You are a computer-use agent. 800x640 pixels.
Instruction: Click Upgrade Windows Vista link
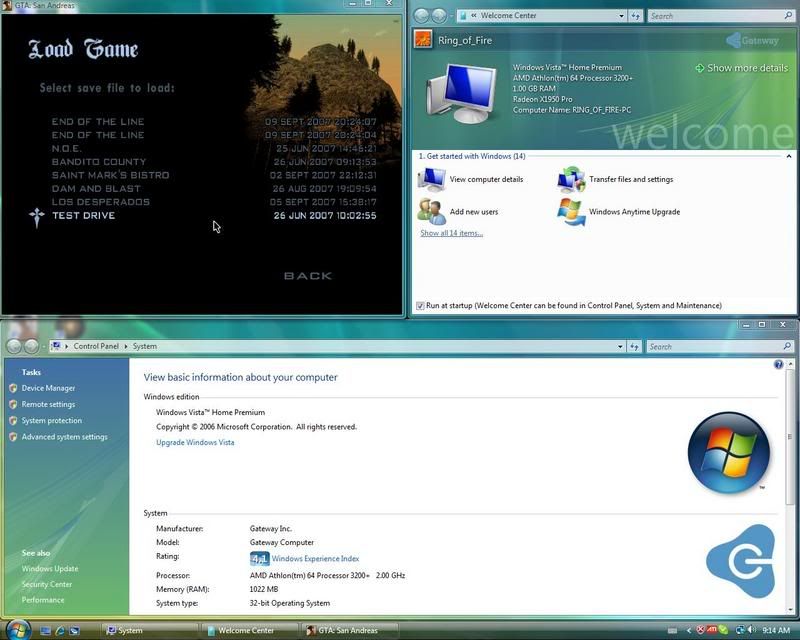click(x=195, y=442)
